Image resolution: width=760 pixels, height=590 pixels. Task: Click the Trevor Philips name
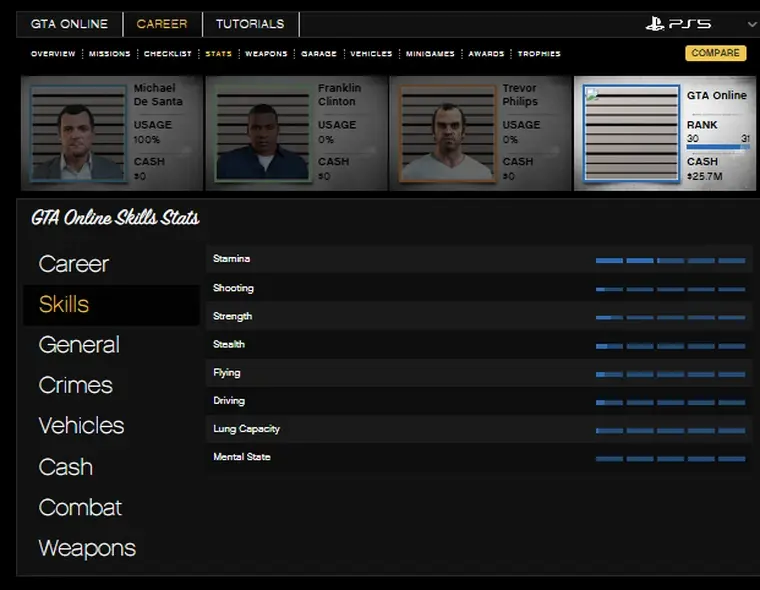click(520, 95)
